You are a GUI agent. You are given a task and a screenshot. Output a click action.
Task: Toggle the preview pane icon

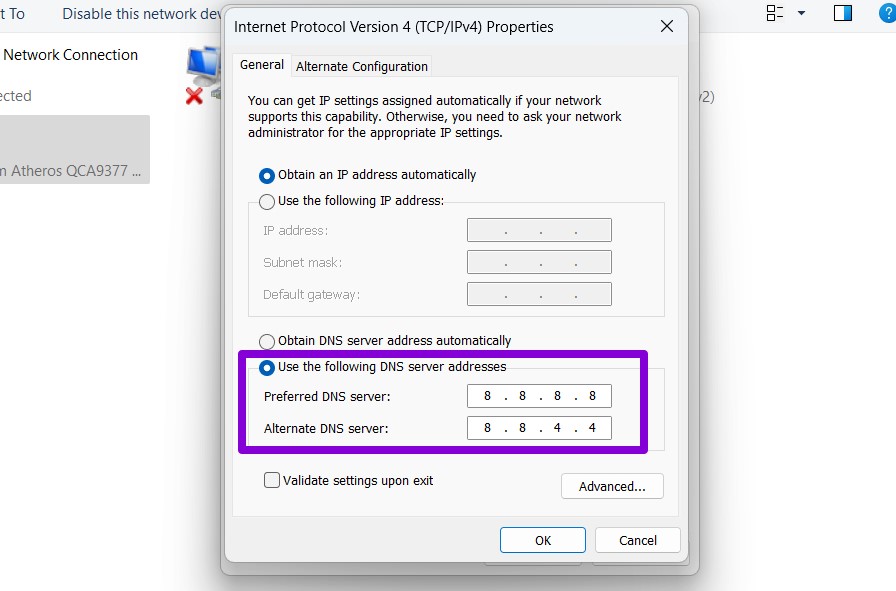pyautogui.click(x=842, y=14)
